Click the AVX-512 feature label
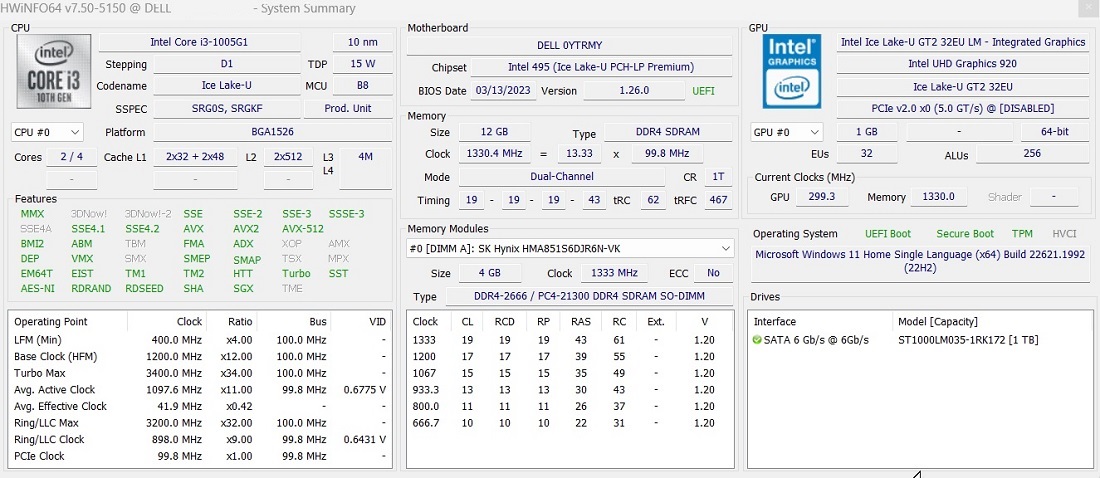The height and width of the screenshot is (478, 1100). 303,229
